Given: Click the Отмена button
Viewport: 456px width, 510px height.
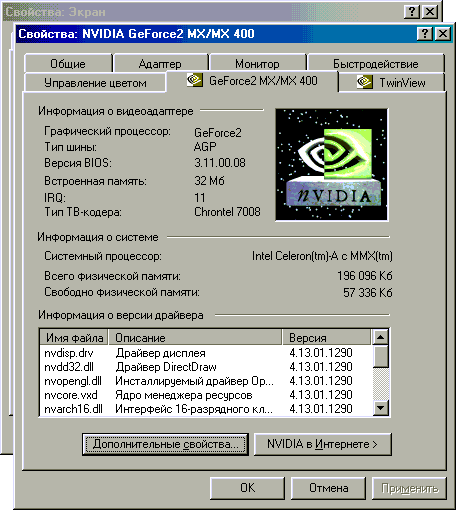Looking at the screenshot, I should (329, 488).
